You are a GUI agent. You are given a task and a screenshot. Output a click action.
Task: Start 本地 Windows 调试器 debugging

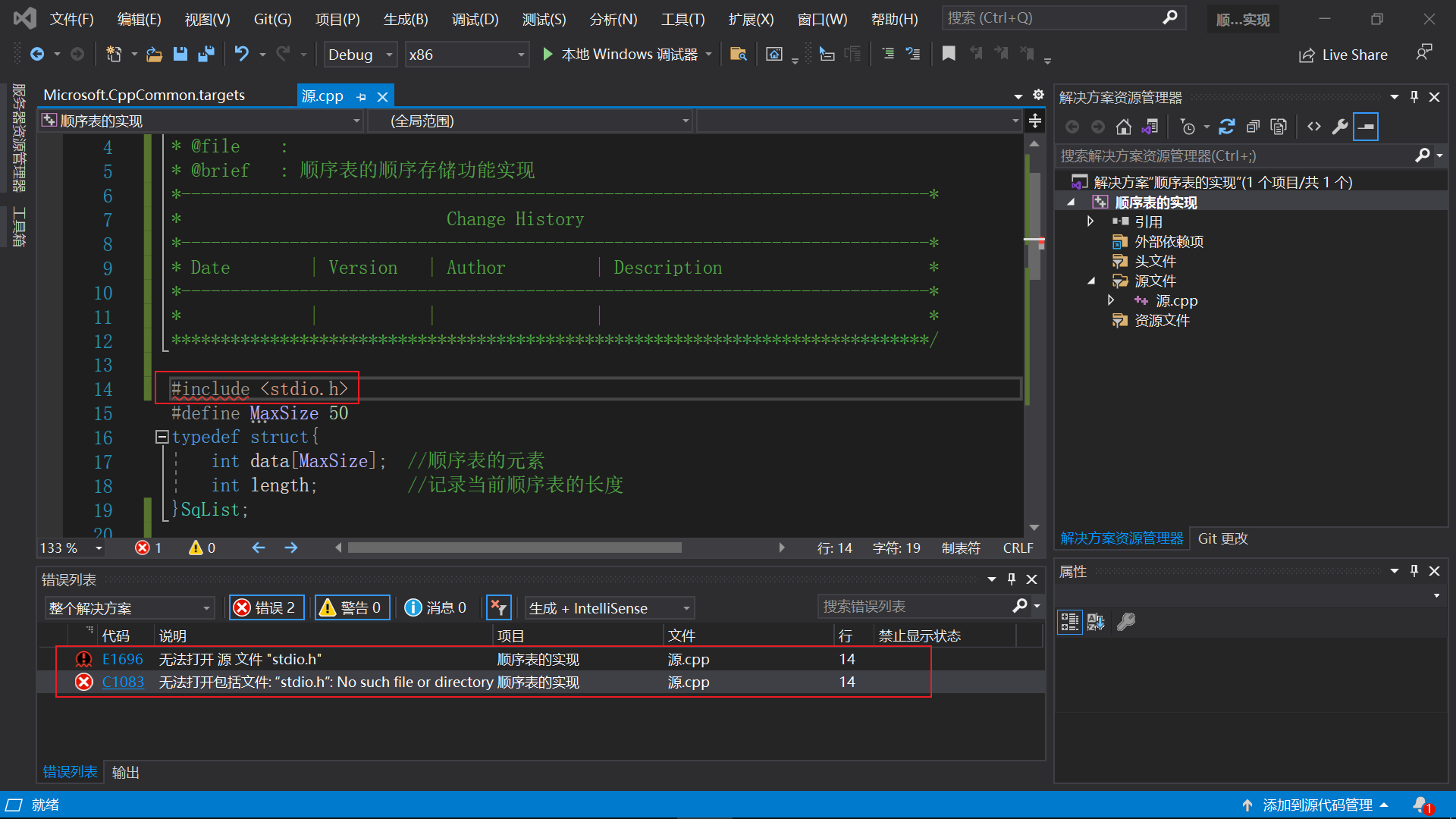[x=620, y=55]
